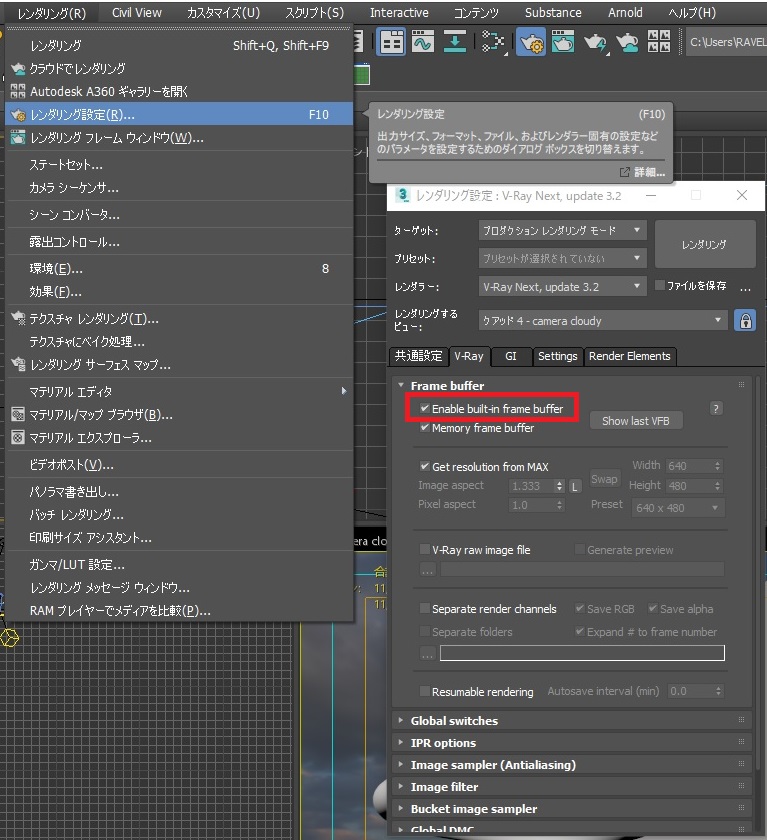The width and height of the screenshot is (767, 840).
Task: Open the view to render dropdown
Action: (603, 320)
